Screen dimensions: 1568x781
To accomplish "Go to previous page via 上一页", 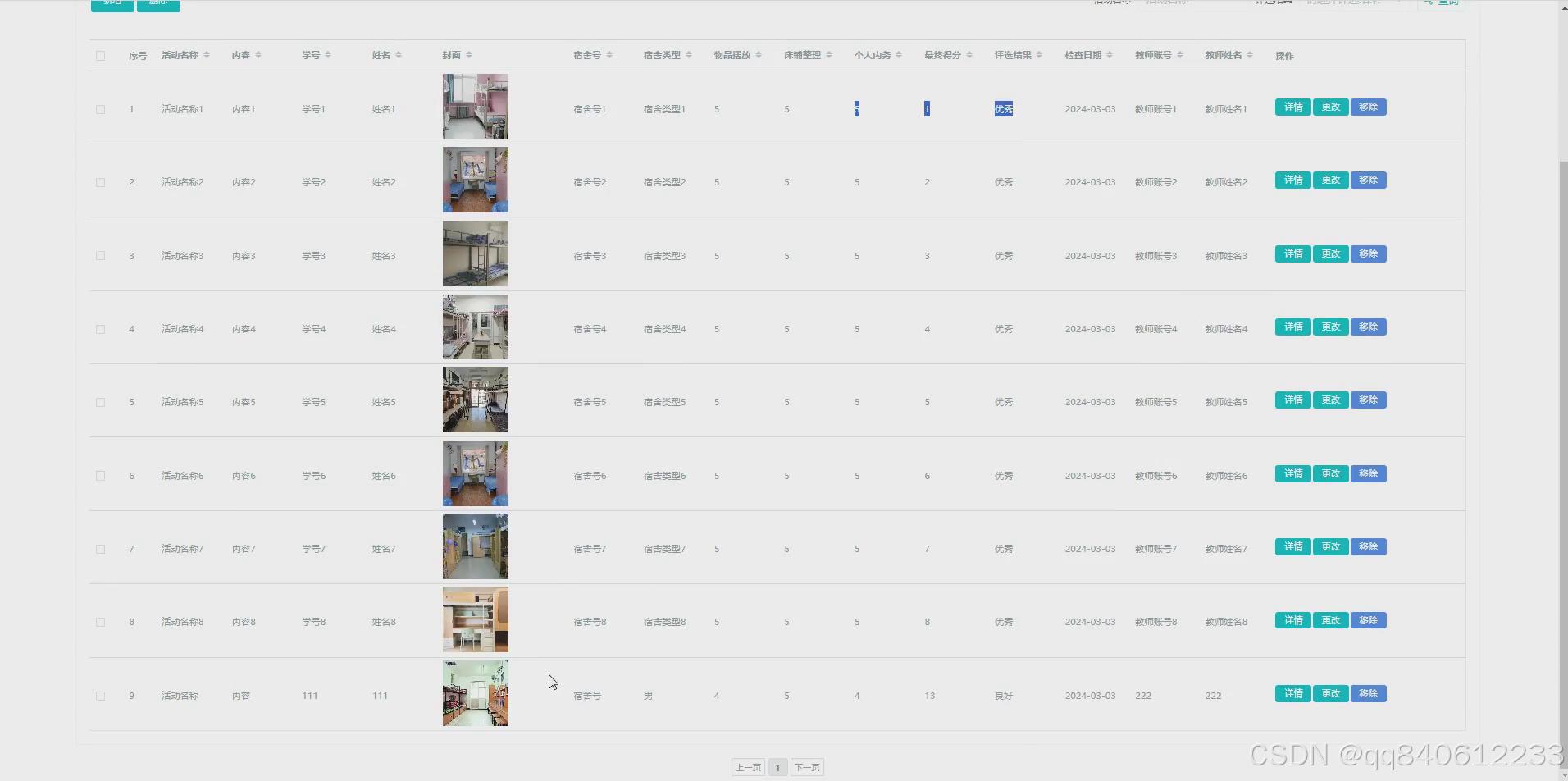I will [748, 768].
